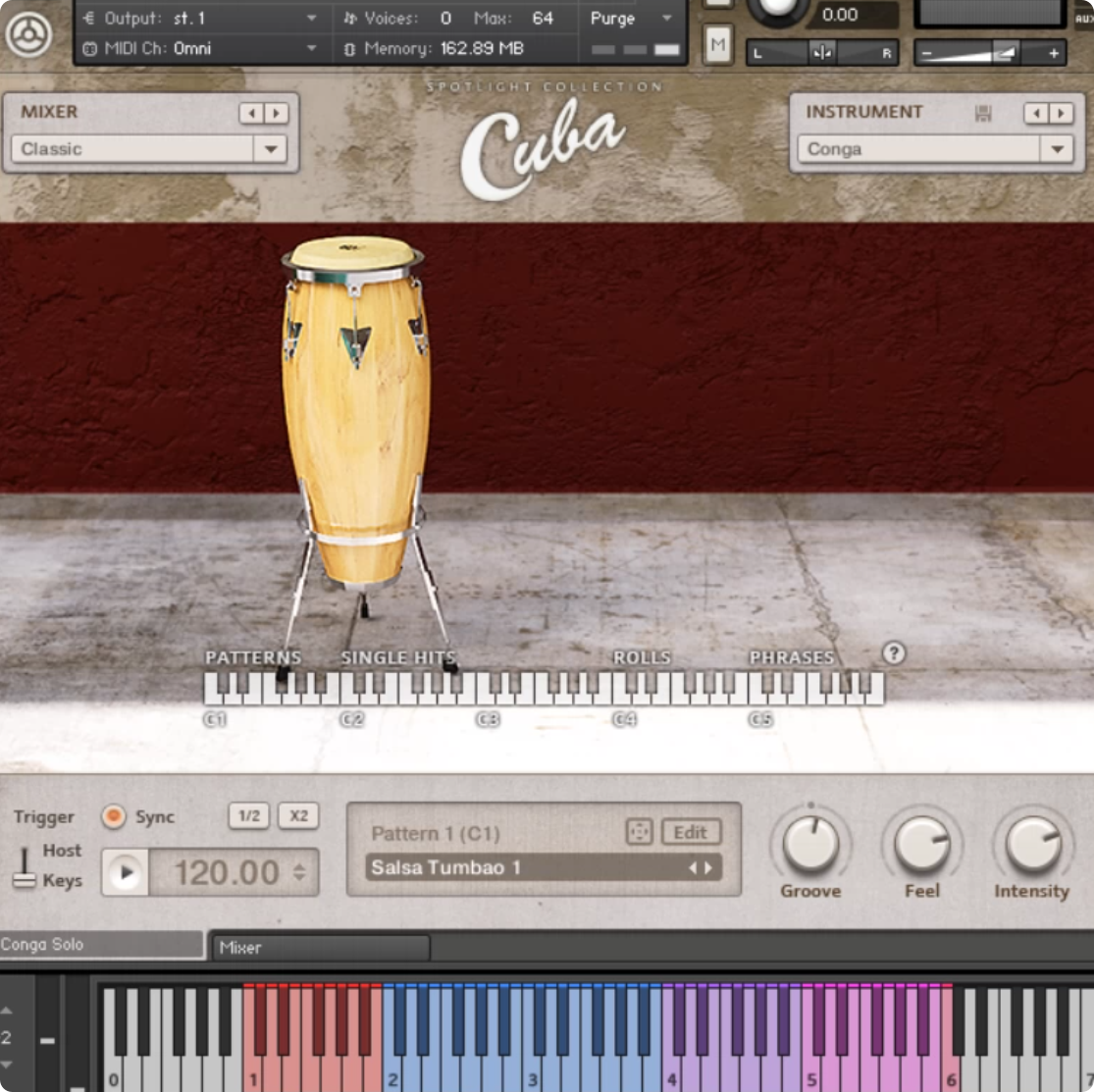Click the Memory 162.89 MB readout
Screen dimensions: 1094x1092
point(482,48)
